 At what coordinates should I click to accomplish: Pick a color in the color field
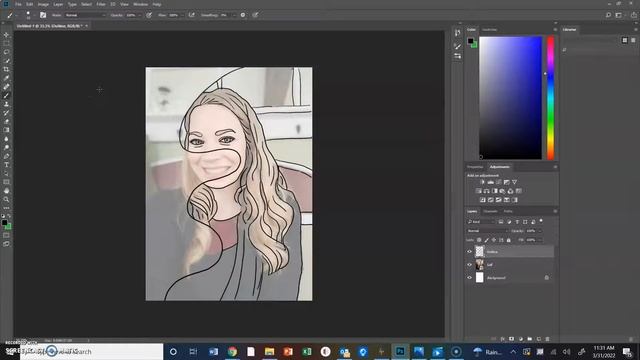pos(511,98)
